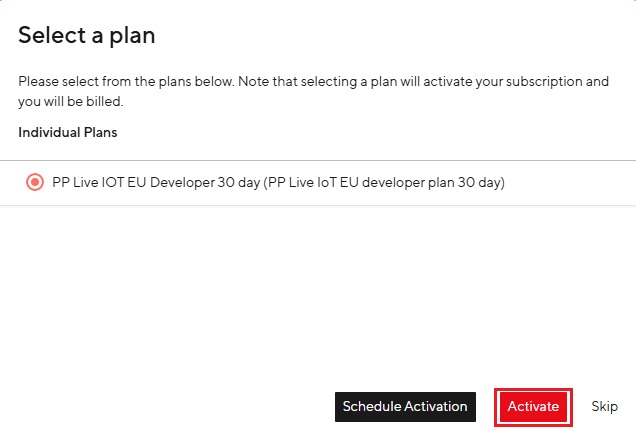The width and height of the screenshot is (636, 441).
Task: Click the word Skip at bottom right
Action: click(604, 407)
